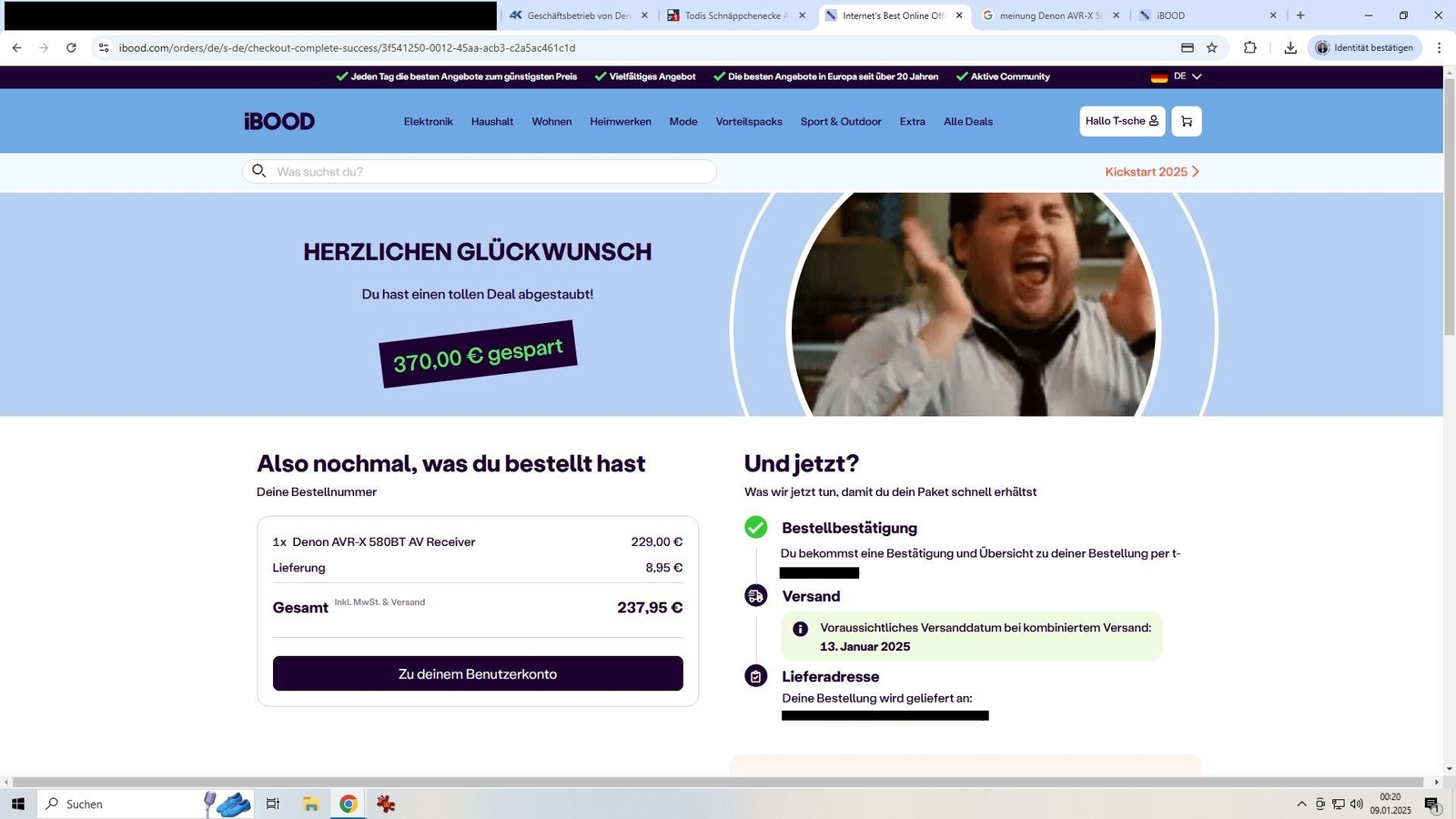Click the iBOOD logo
The image size is (1456, 819).
click(279, 121)
